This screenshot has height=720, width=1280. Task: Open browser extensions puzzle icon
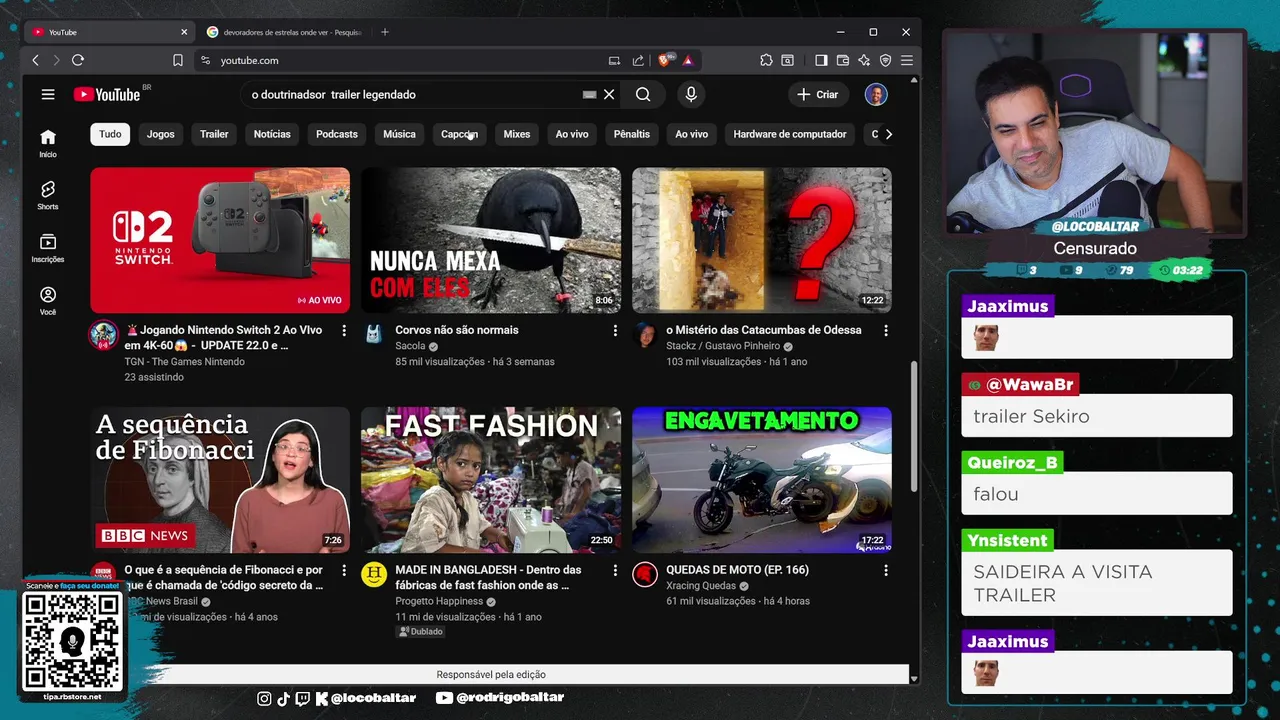coord(766,60)
